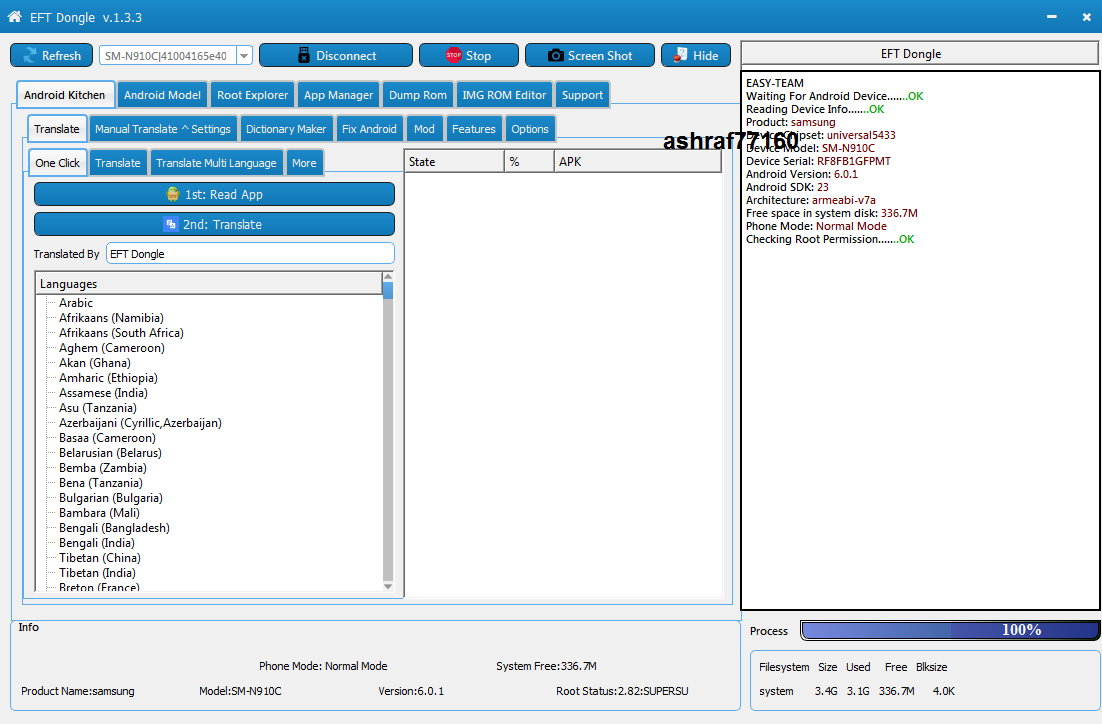Click the home icon in title bar
1102x724 pixels.
pos(14,16)
